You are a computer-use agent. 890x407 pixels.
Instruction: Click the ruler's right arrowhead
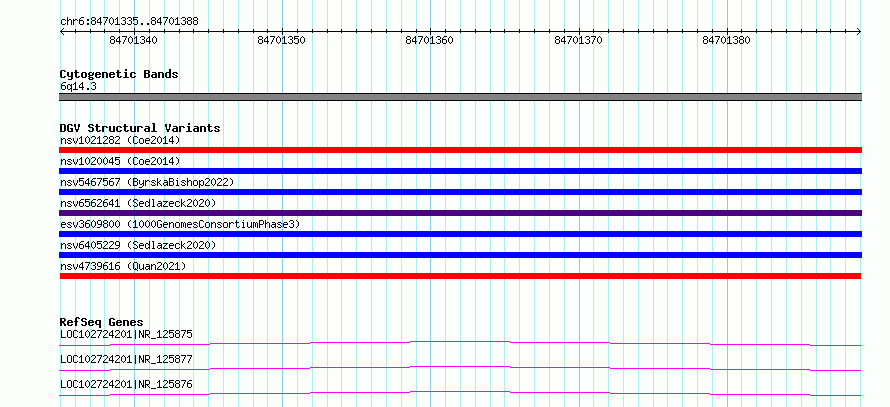(x=859, y=32)
